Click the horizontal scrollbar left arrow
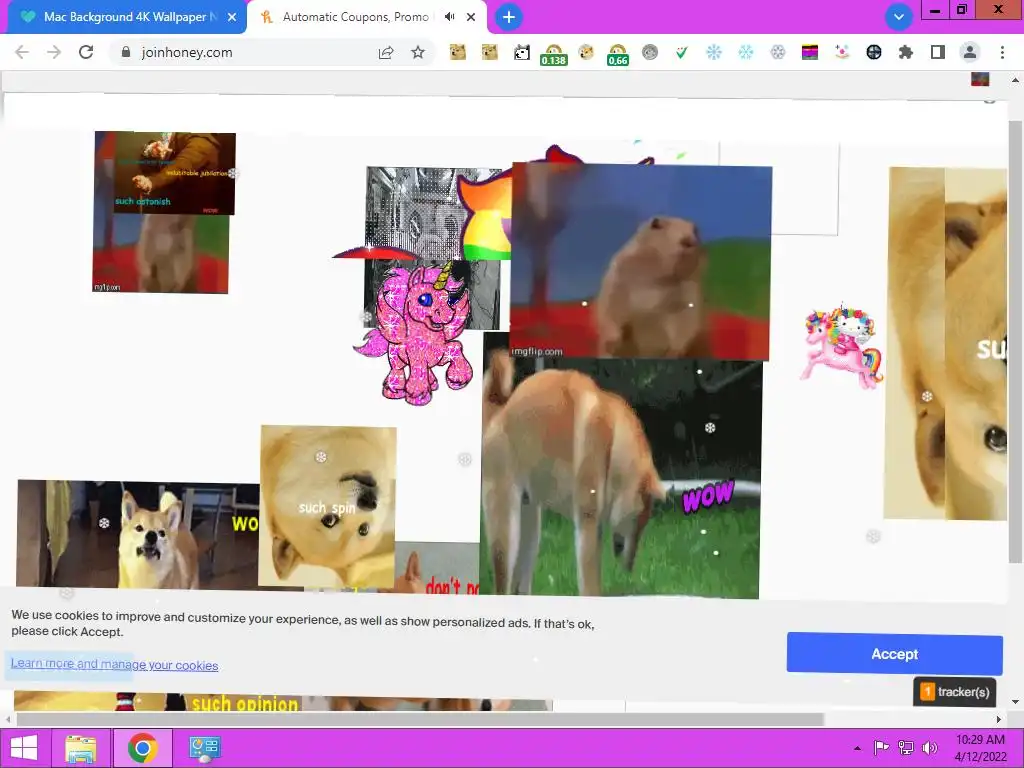This screenshot has width=1024, height=768. pos(7,719)
